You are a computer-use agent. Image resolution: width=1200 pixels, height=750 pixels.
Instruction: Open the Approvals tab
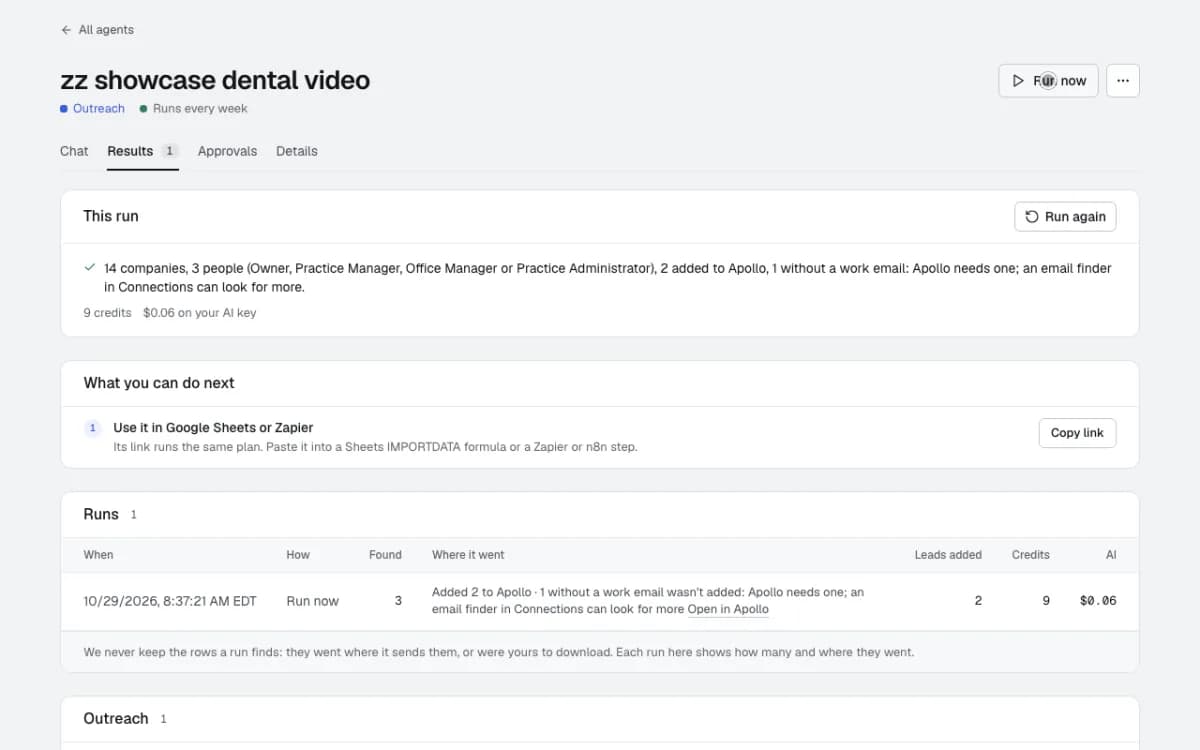pos(227,151)
